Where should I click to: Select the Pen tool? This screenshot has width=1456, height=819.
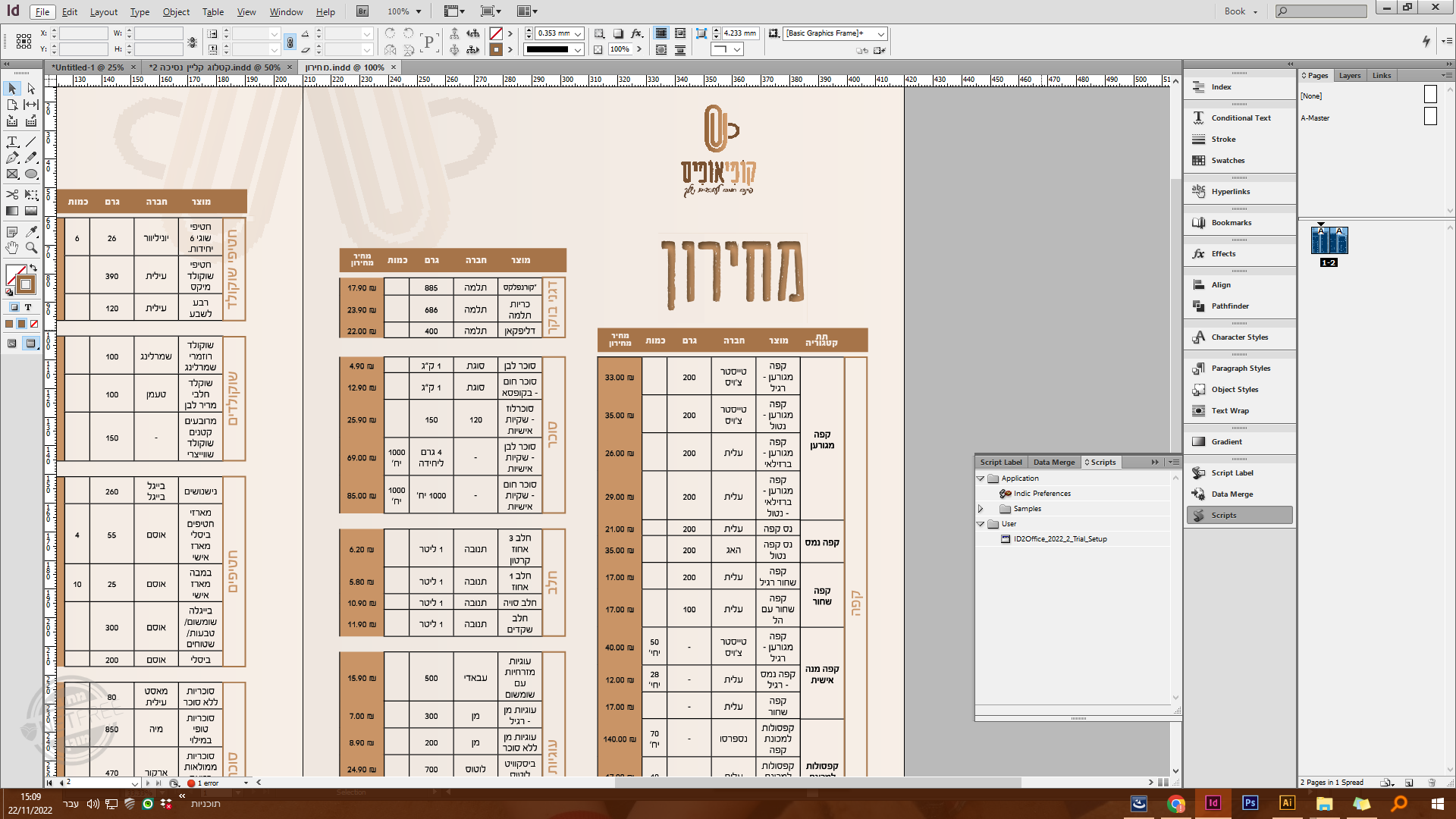(12, 158)
